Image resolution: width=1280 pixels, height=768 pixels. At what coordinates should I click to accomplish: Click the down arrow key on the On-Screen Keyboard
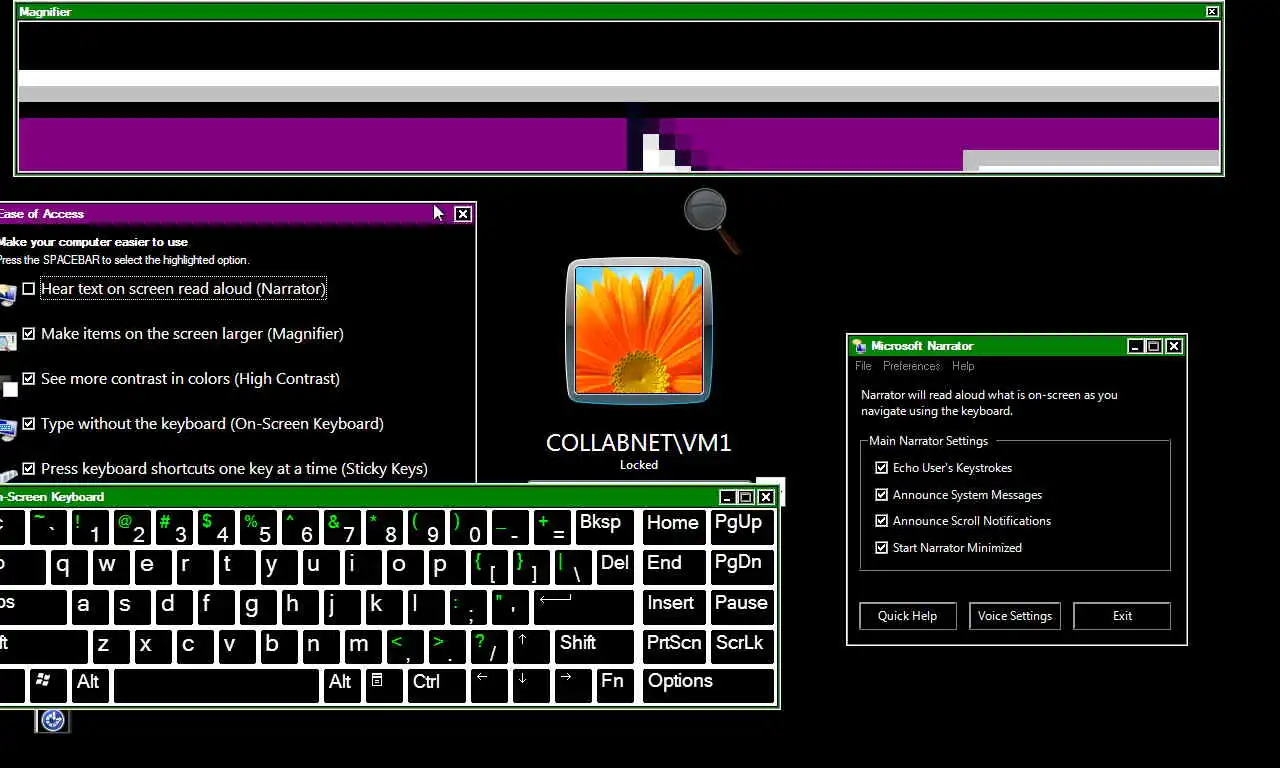click(530, 686)
